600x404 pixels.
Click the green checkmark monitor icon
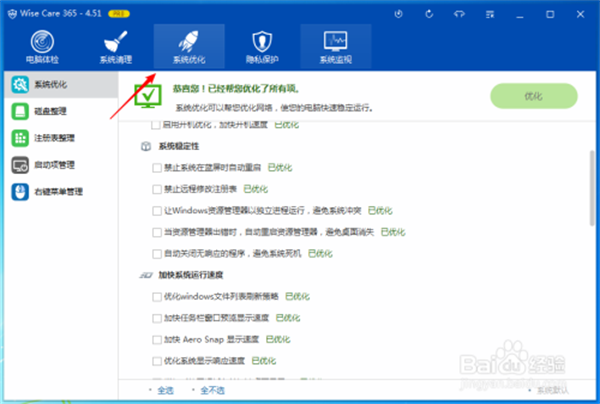pyautogui.click(x=148, y=96)
